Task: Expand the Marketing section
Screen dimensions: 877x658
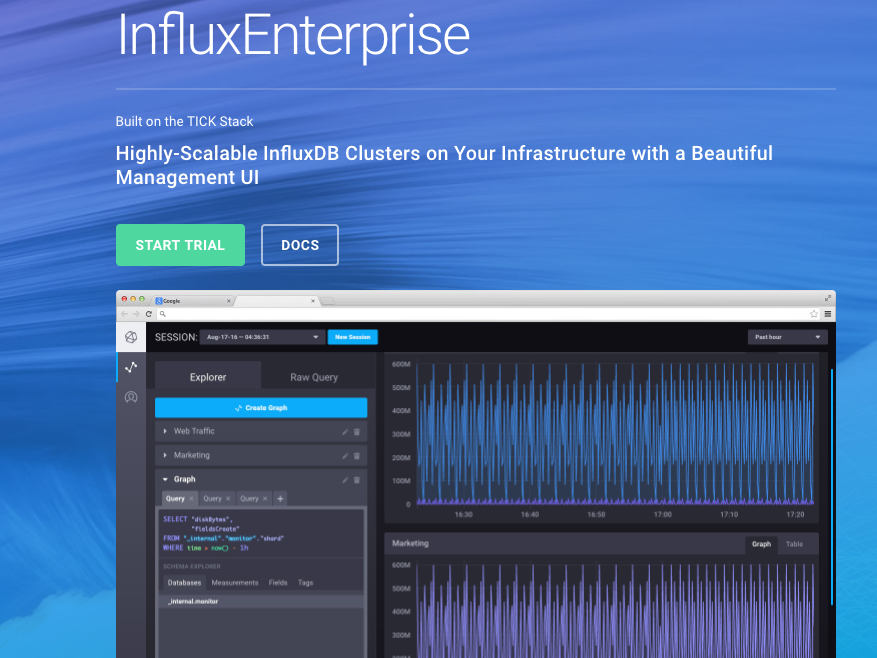Action: pyautogui.click(x=166, y=455)
